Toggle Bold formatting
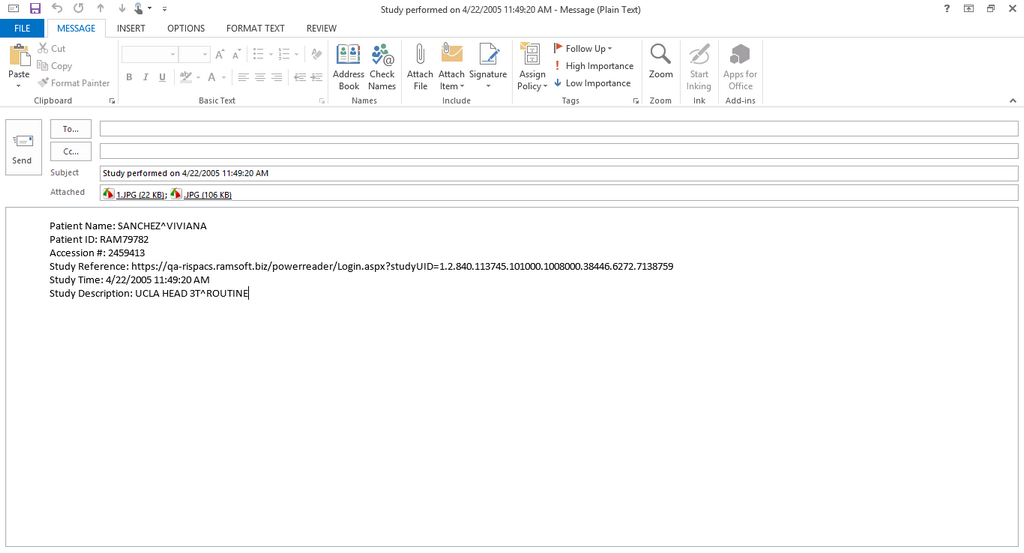The height and width of the screenshot is (553, 1024). click(x=129, y=77)
